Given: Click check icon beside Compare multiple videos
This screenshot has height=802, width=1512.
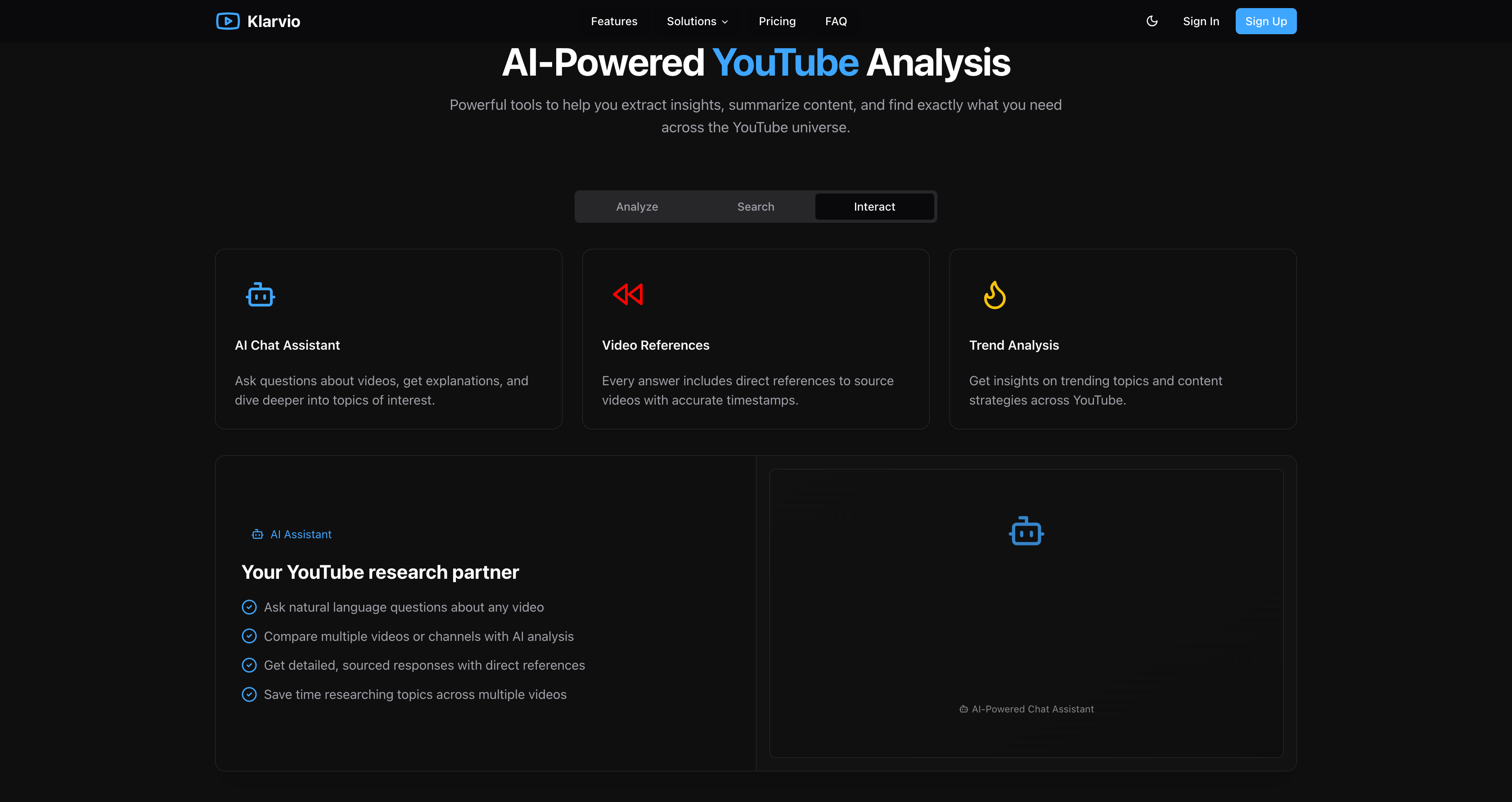Looking at the screenshot, I should point(249,636).
